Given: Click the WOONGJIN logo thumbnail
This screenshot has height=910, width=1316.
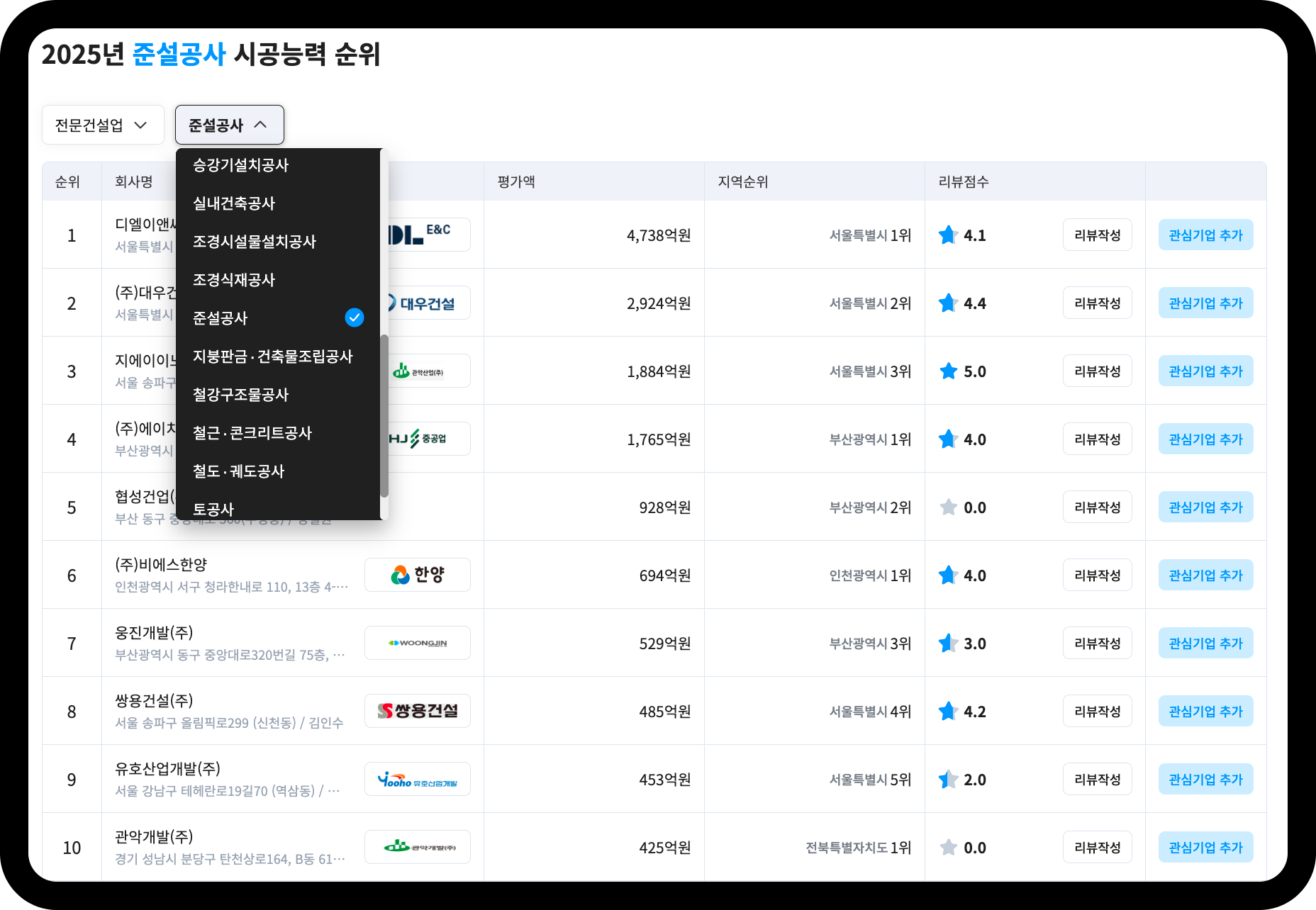Looking at the screenshot, I should point(418,643).
